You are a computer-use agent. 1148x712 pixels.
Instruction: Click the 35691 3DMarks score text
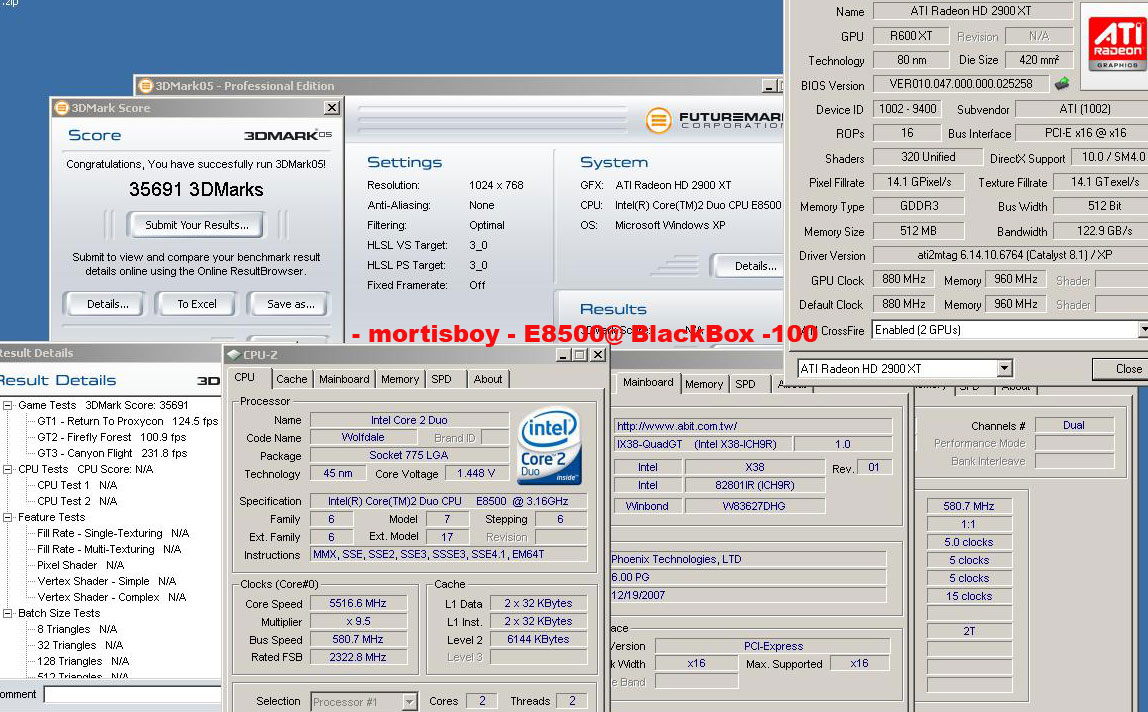[x=196, y=189]
